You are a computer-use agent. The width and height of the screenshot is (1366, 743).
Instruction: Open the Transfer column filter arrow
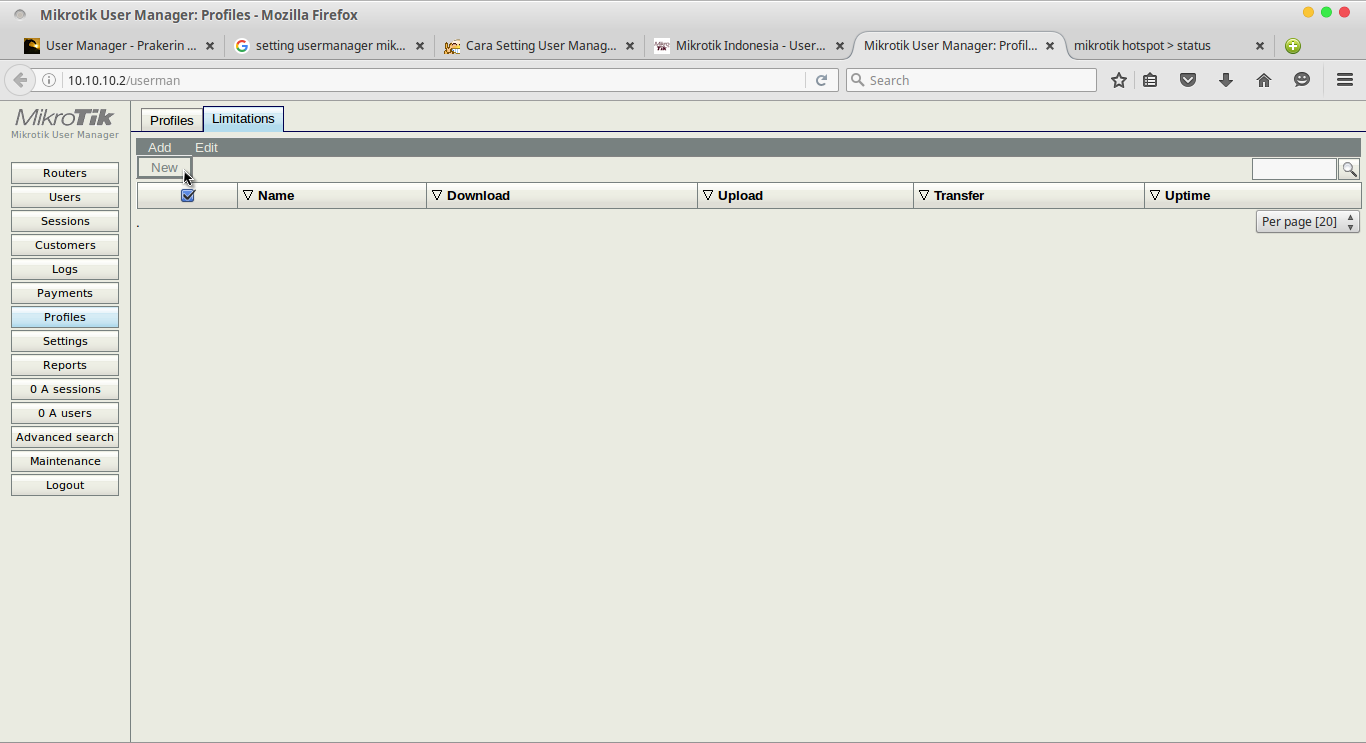pyautogui.click(x=923, y=195)
